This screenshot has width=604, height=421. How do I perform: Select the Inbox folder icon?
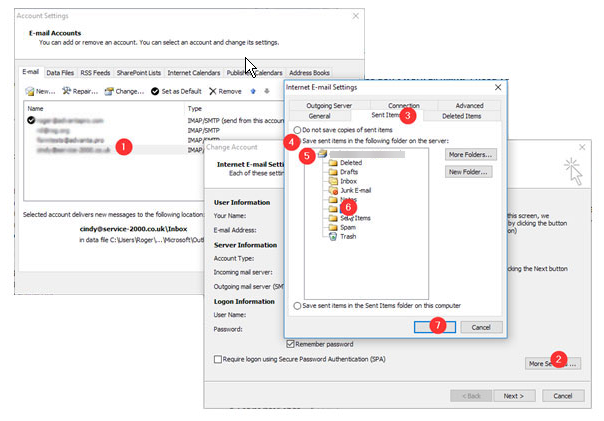click(x=333, y=181)
